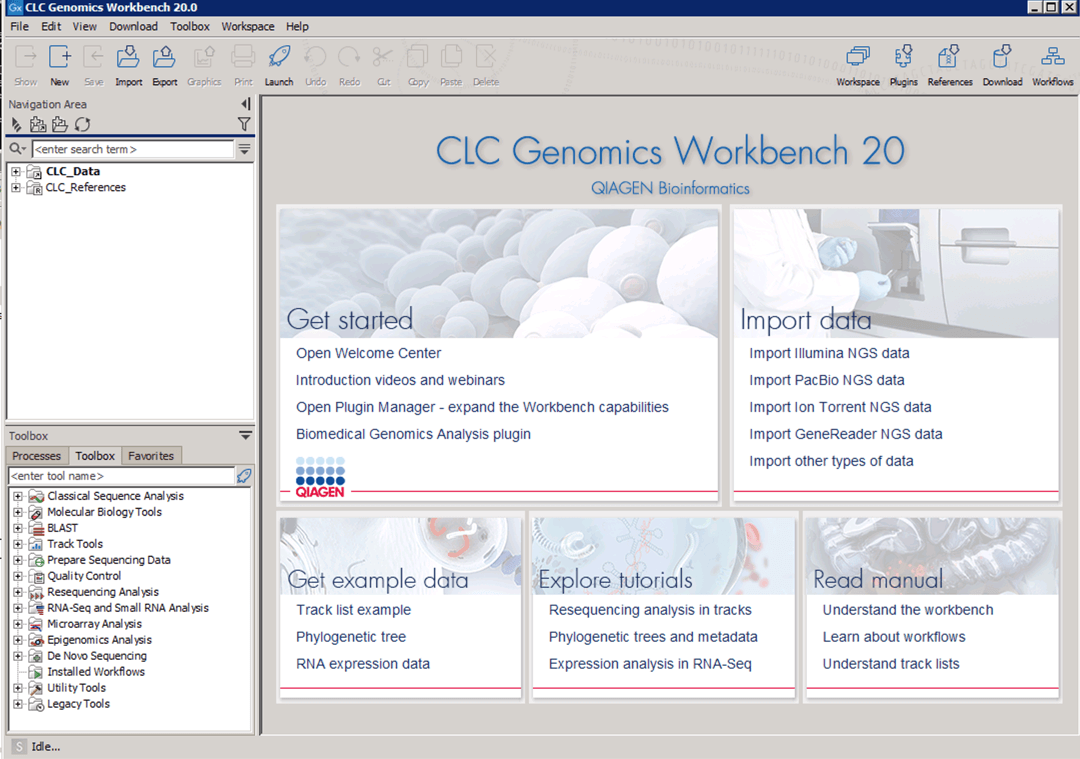Expand the RNA-Seq and Small RNA Analysis category
The height and width of the screenshot is (759, 1080).
click(17, 607)
